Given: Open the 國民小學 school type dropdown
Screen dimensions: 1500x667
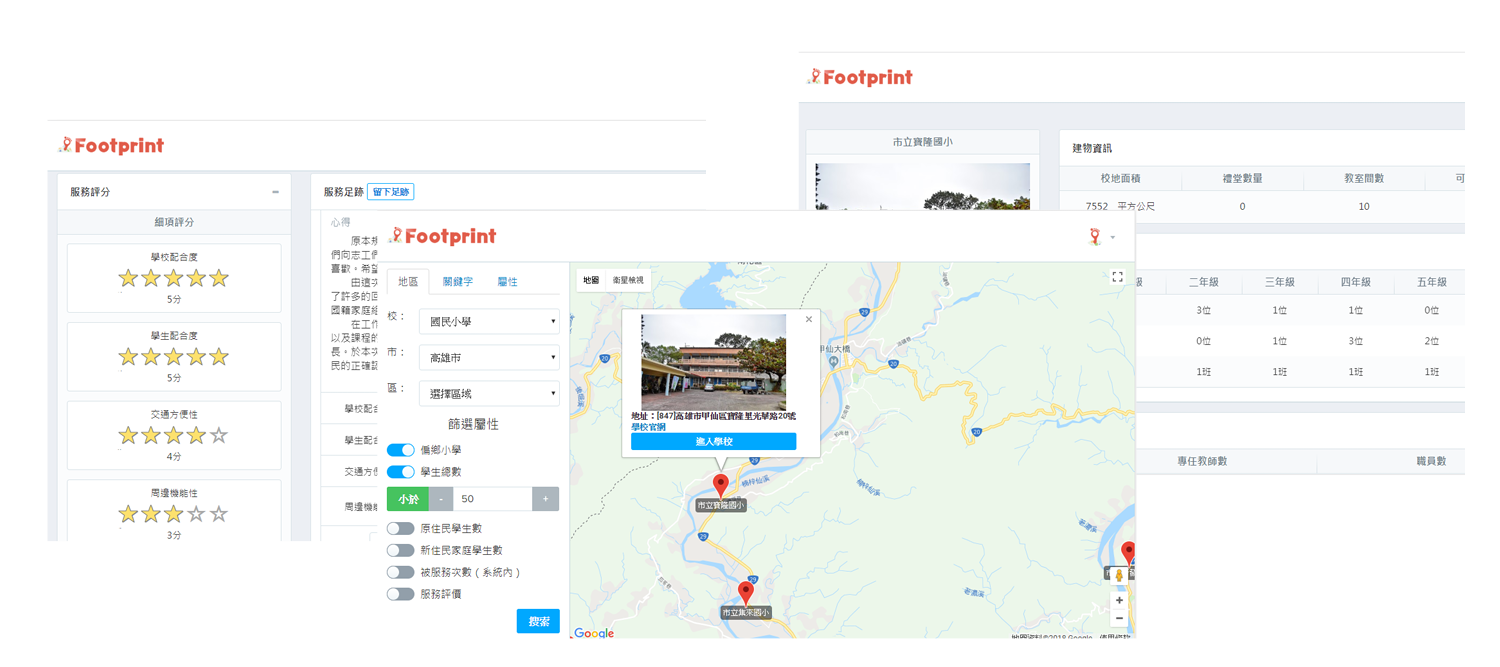Looking at the screenshot, I should 488,321.
